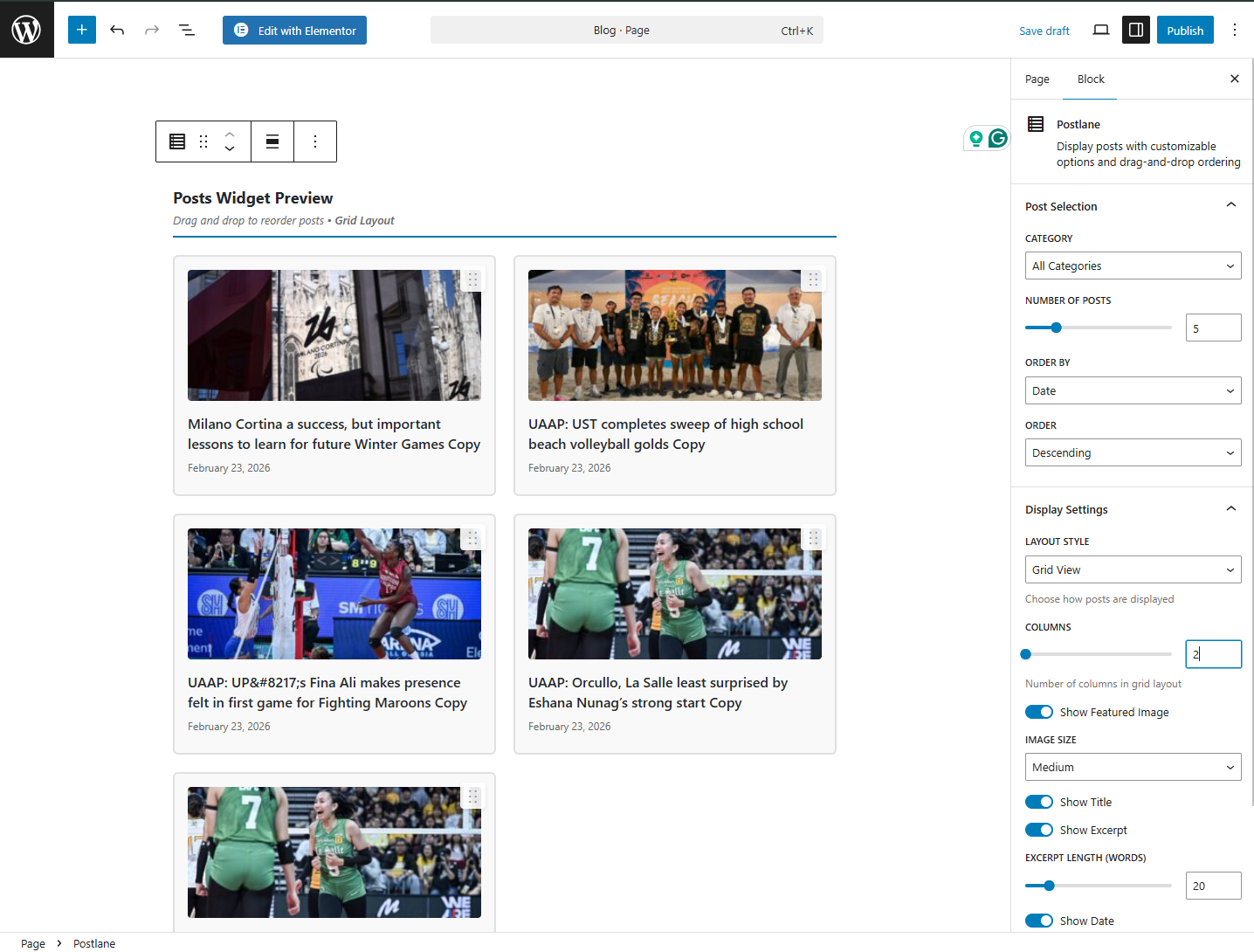The height and width of the screenshot is (952, 1254).
Task: Switch to the Page tab
Action: click(x=1037, y=79)
